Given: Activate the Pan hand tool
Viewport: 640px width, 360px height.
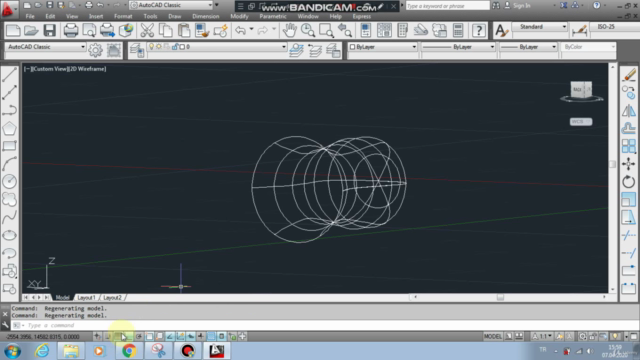Looking at the screenshot, I should tap(289, 31).
